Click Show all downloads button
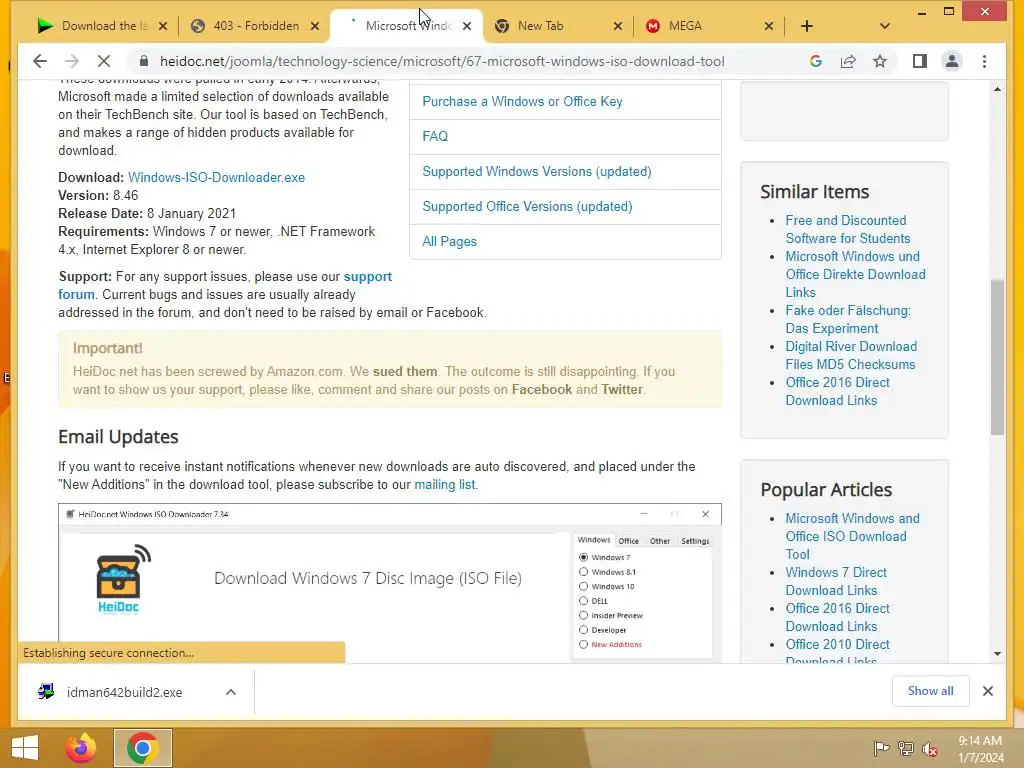The width and height of the screenshot is (1024, 768). tap(930, 691)
